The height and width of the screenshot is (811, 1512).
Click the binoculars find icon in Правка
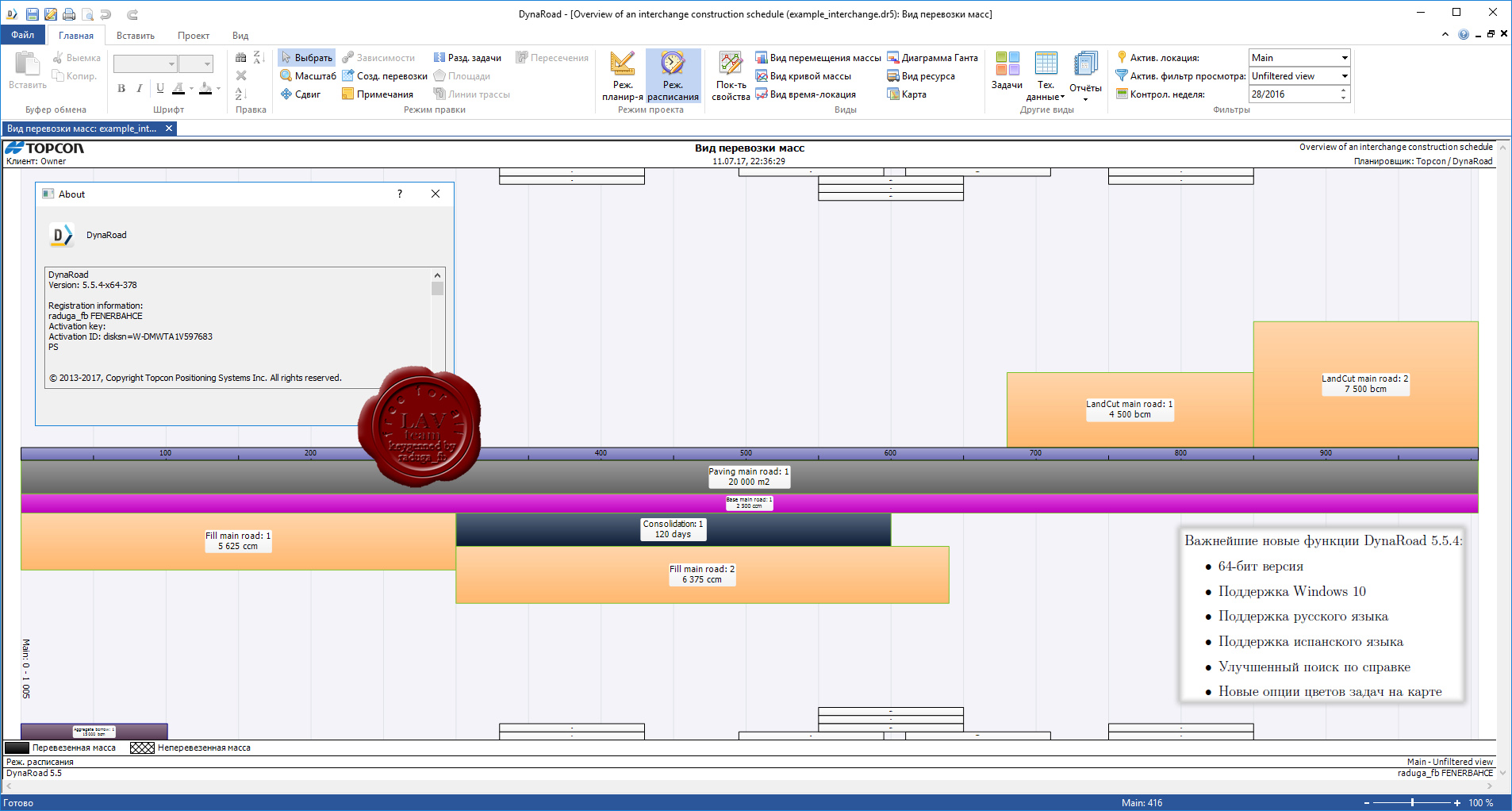click(x=241, y=57)
